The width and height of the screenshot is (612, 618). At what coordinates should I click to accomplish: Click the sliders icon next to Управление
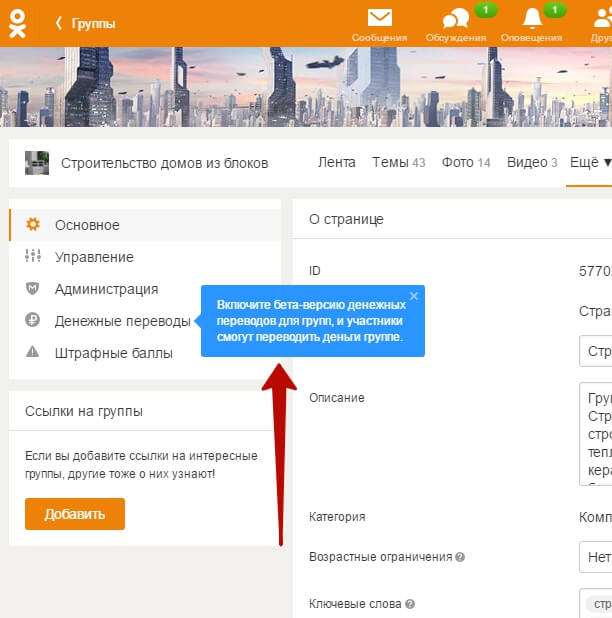click(33, 257)
